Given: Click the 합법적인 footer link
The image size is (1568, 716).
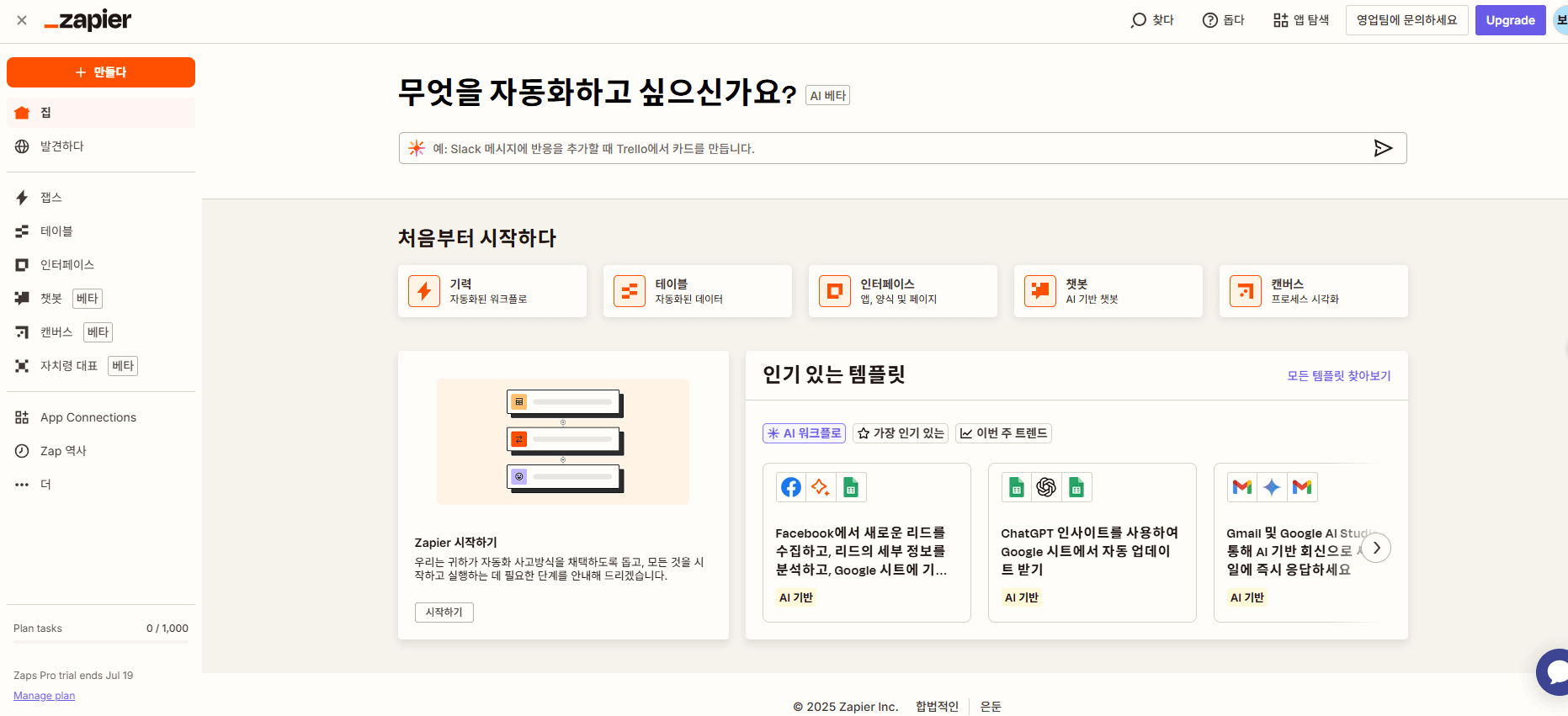Looking at the screenshot, I should pos(937,707).
